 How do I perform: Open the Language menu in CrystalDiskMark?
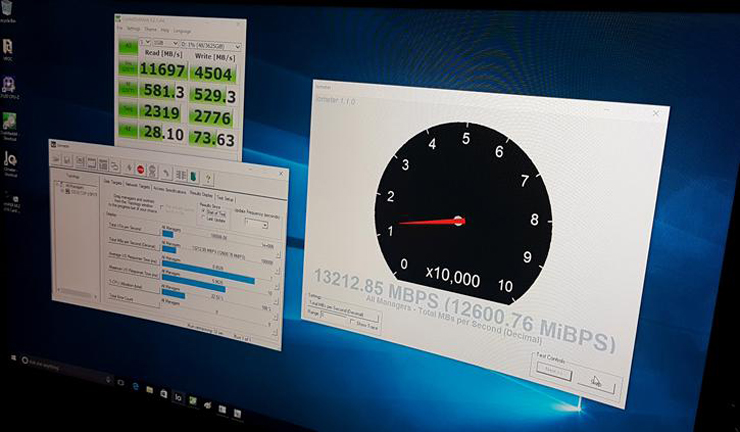(182, 31)
